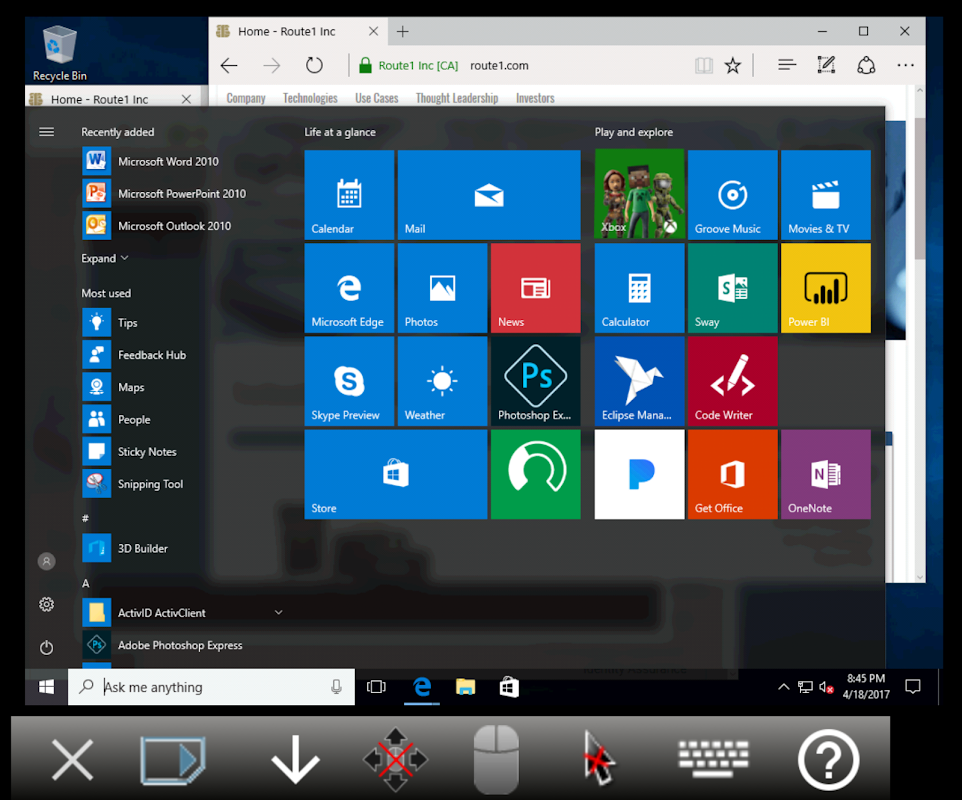Add page to favorites star
962x800 pixels.
[x=733, y=65]
